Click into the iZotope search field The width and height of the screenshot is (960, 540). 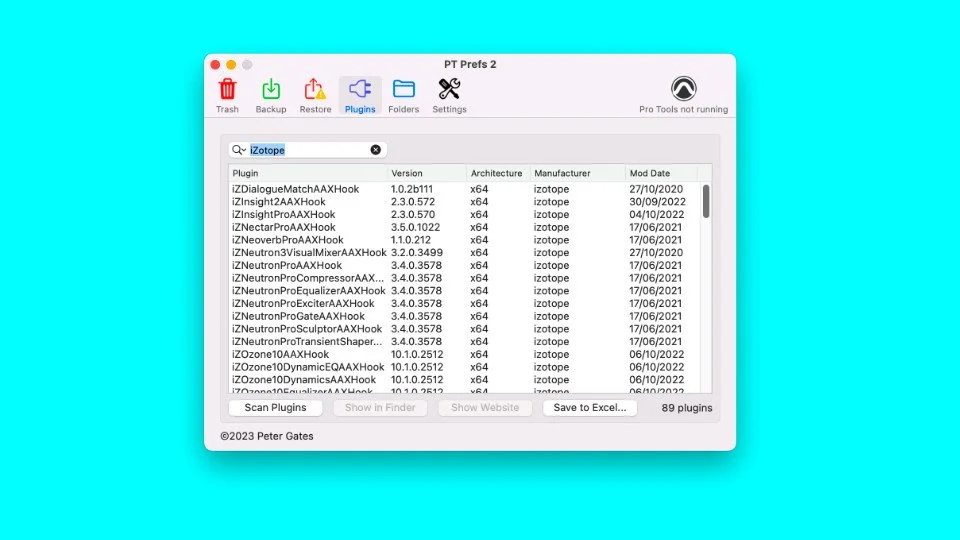pyautogui.click(x=307, y=150)
